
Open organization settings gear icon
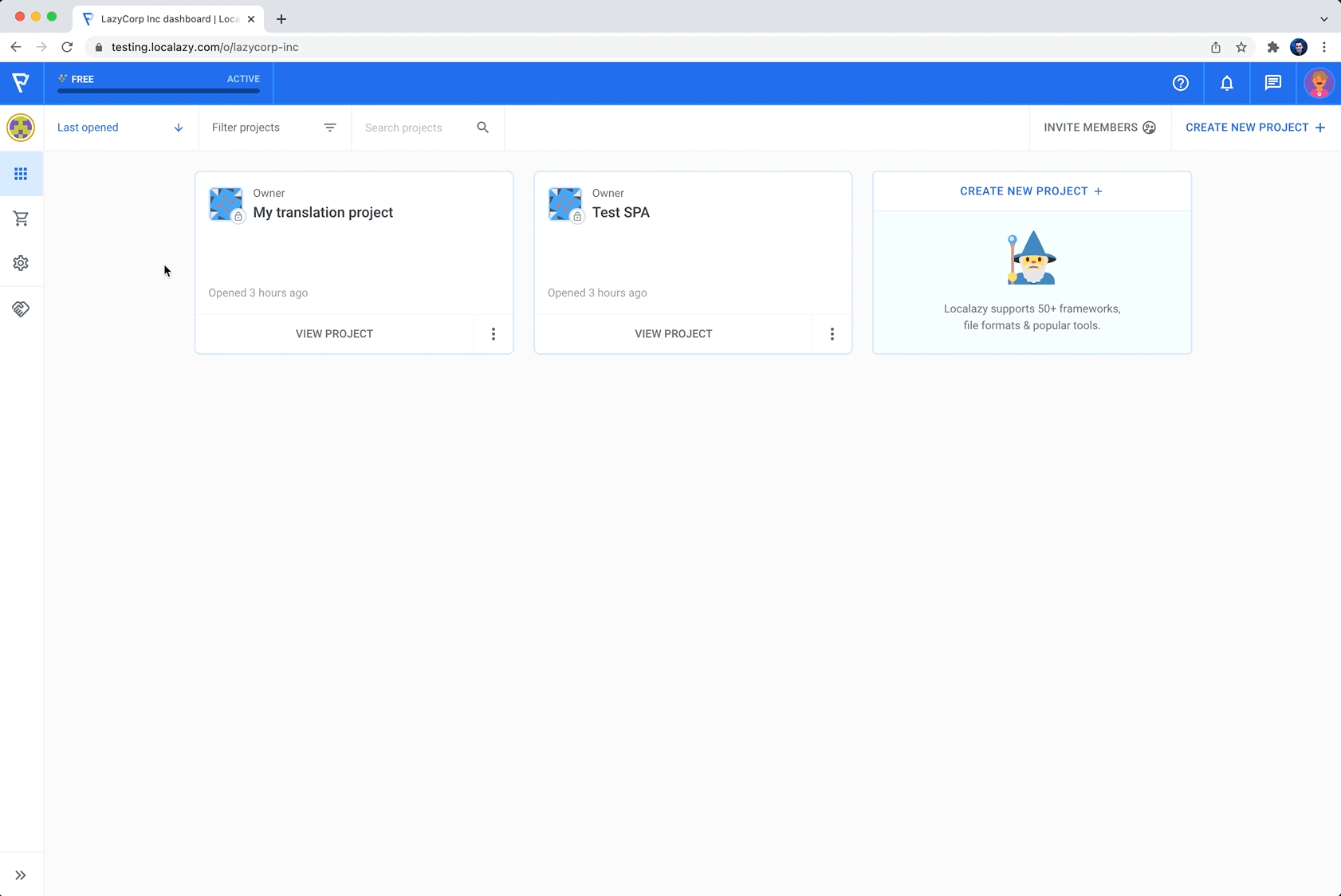point(21,263)
